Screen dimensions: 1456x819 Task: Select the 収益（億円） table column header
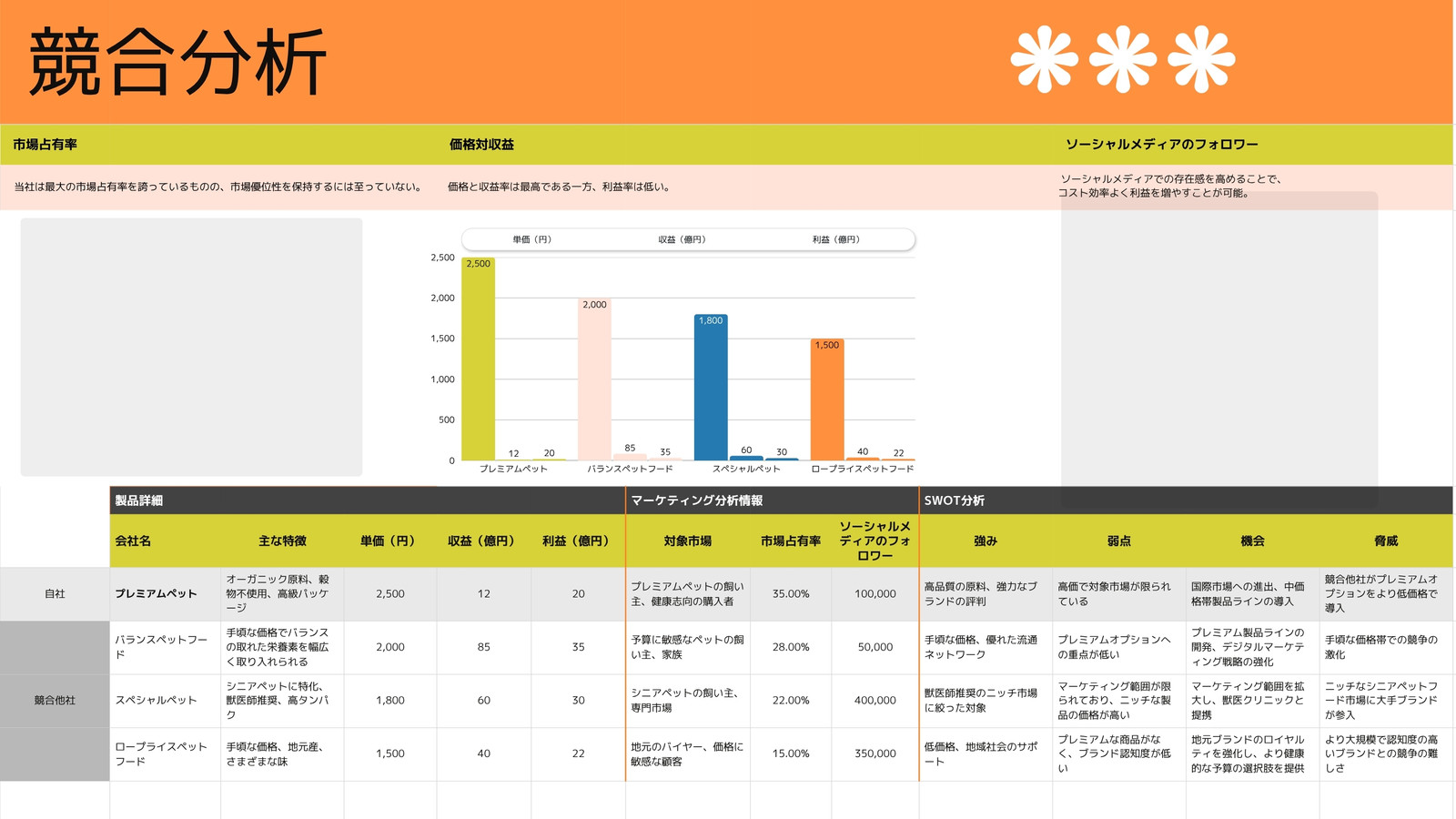click(x=483, y=541)
